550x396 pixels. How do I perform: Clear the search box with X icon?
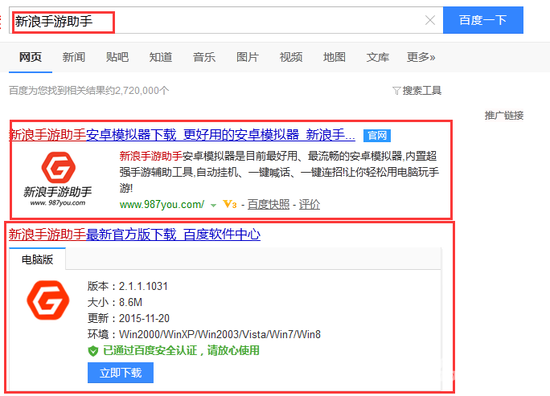(430, 20)
